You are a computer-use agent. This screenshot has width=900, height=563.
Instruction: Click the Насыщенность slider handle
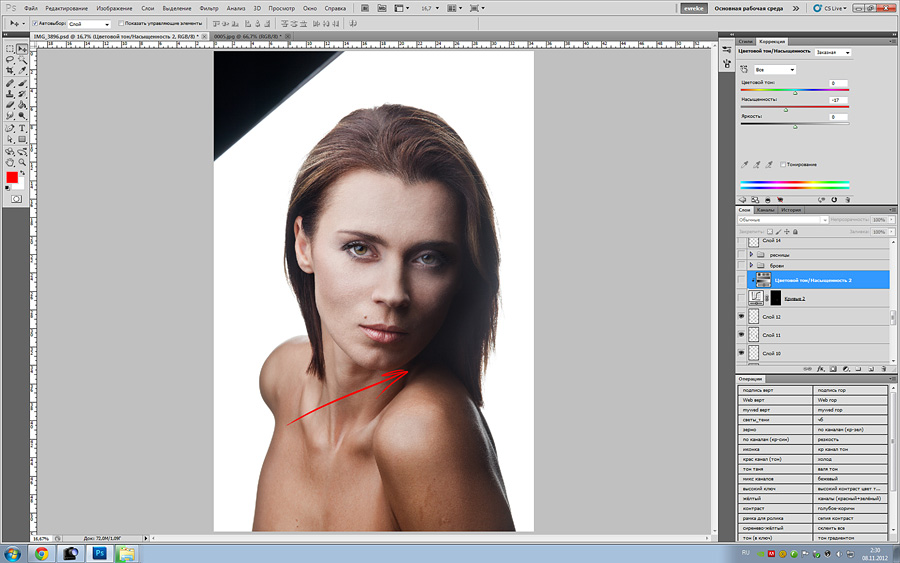pos(786,110)
